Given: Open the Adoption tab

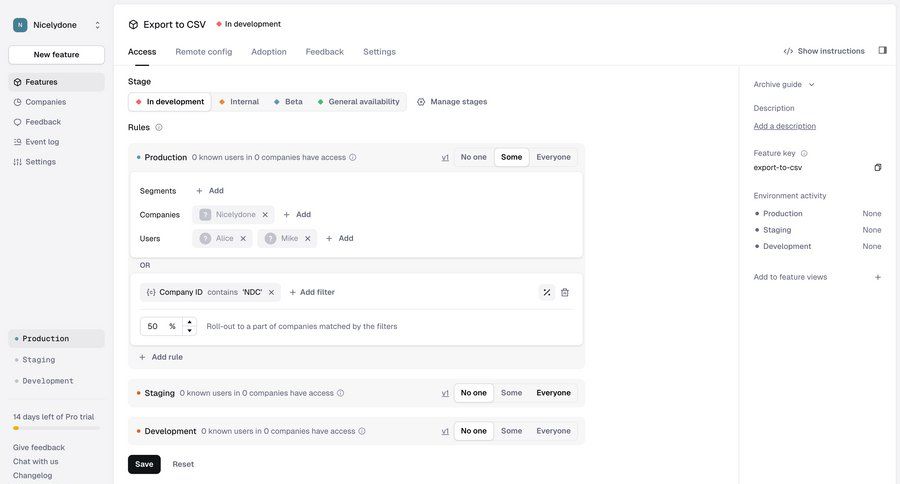Looking at the screenshot, I should tap(269, 52).
